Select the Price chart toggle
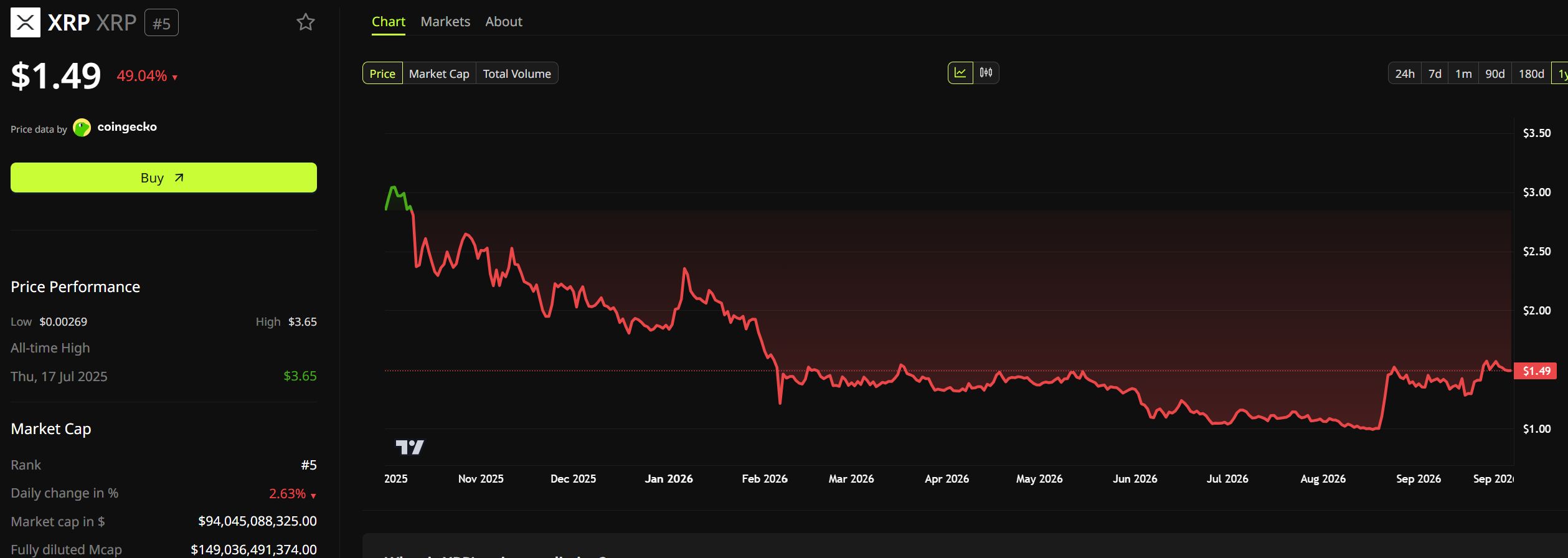 coord(382,73)
